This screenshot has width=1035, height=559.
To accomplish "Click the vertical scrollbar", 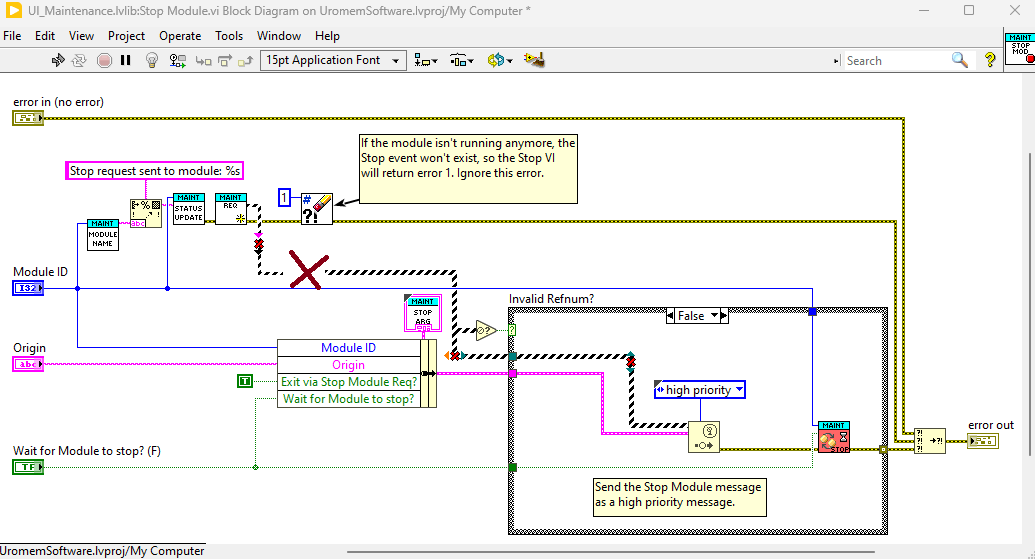I will click(1030, 304).
